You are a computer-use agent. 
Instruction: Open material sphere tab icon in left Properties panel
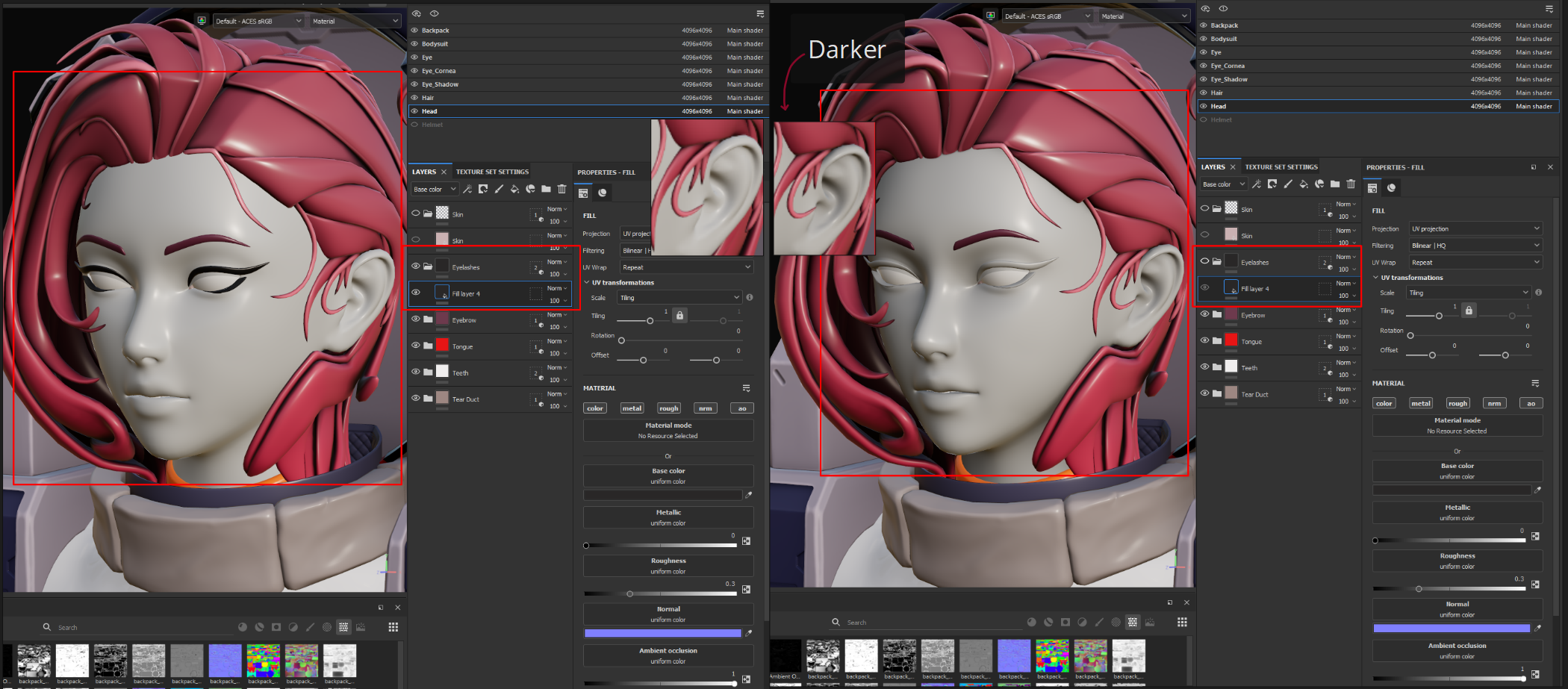point(603,193)
